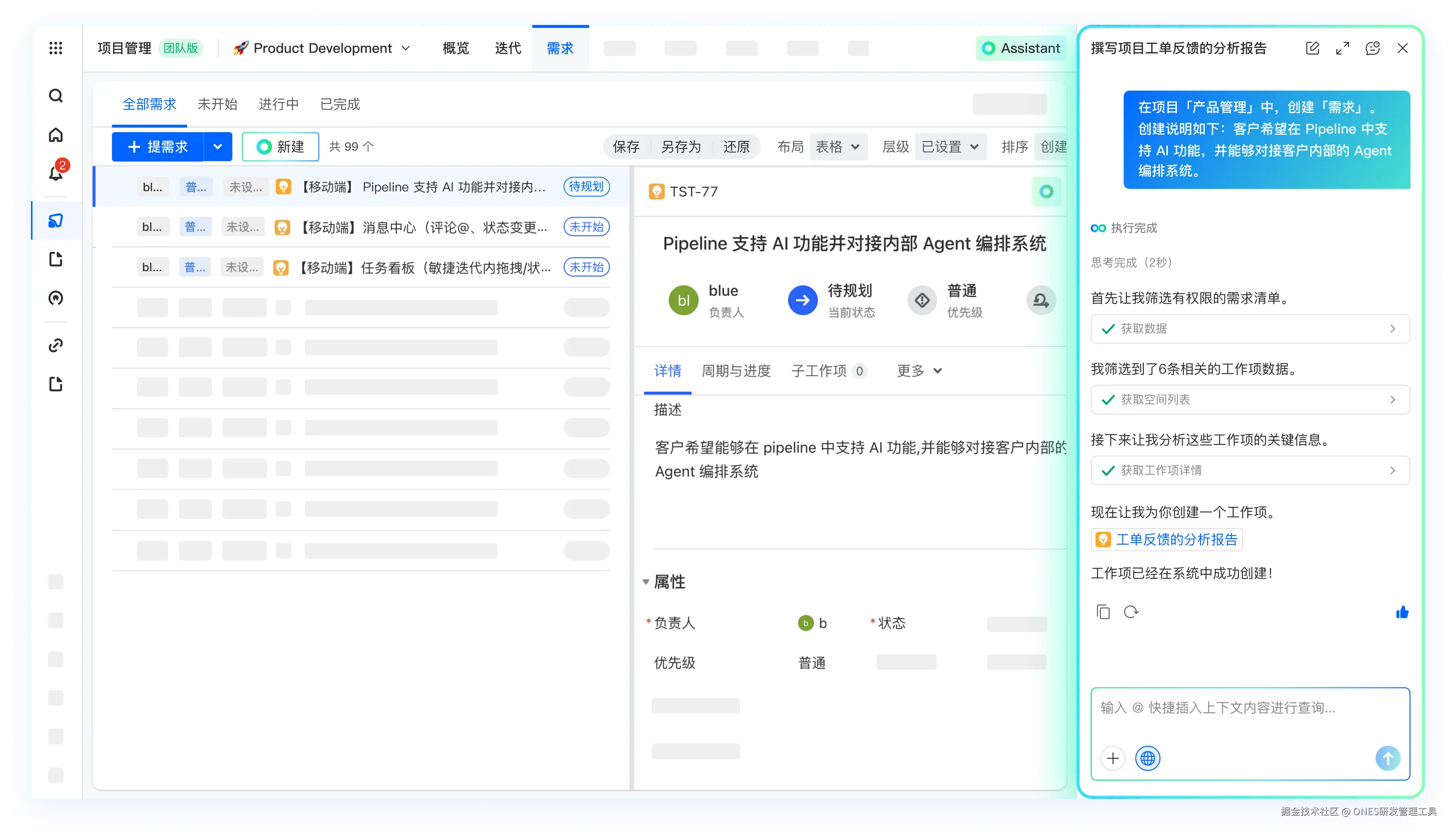Toggle the globe web search button
Viewport: 1456px width, 836px height.
tap(1148, 759)
